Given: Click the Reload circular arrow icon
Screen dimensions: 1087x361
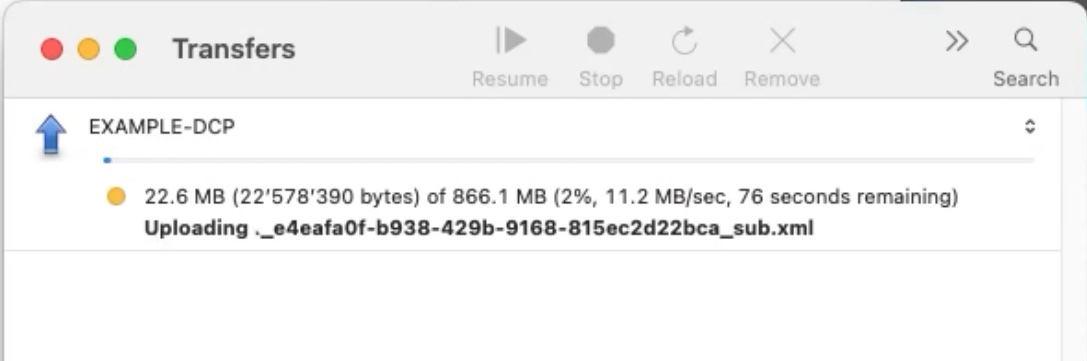Looking at the screenshot, I should point(684,41).
